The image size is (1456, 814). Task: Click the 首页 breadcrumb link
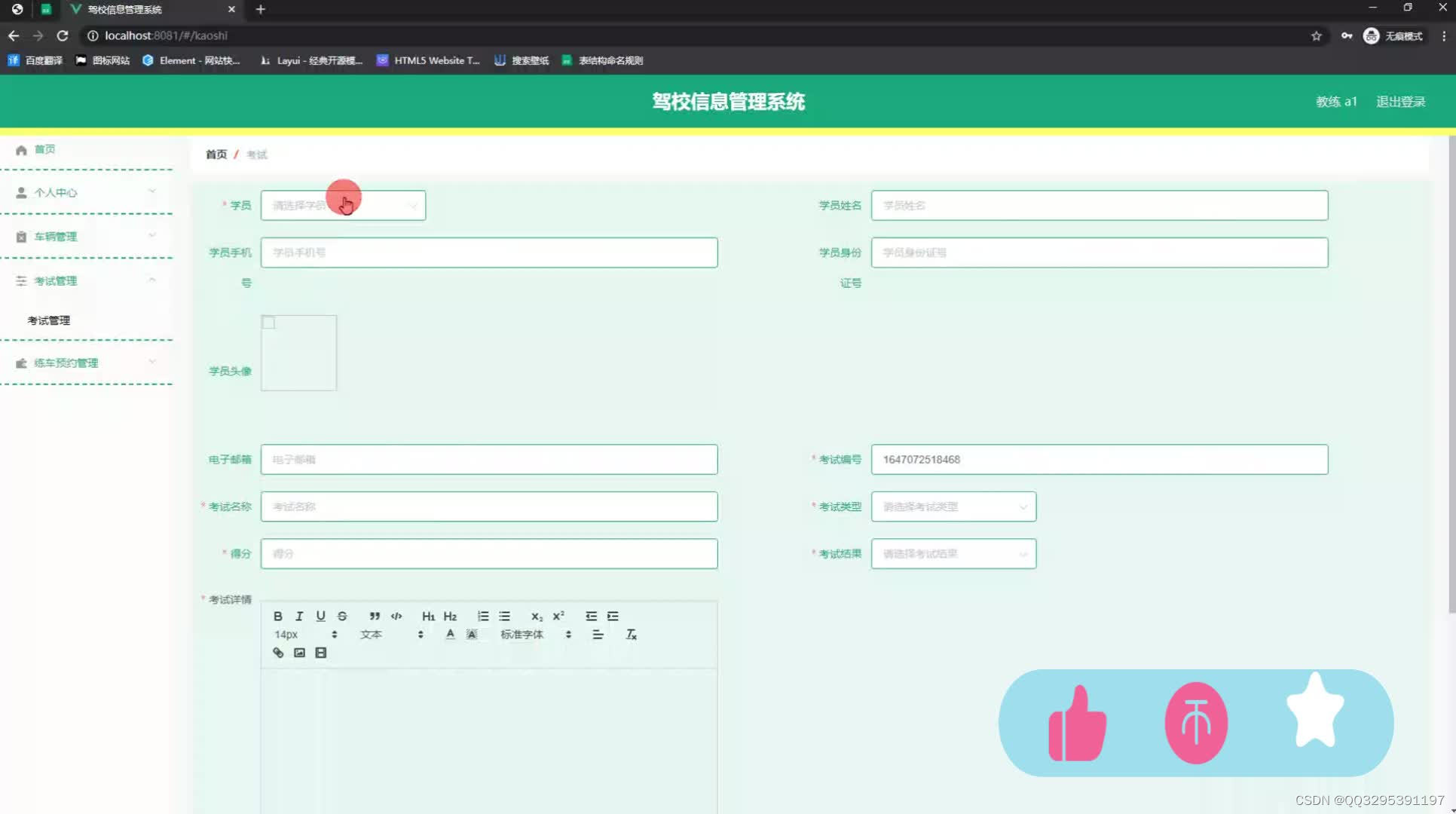click(x=216, y=154)
